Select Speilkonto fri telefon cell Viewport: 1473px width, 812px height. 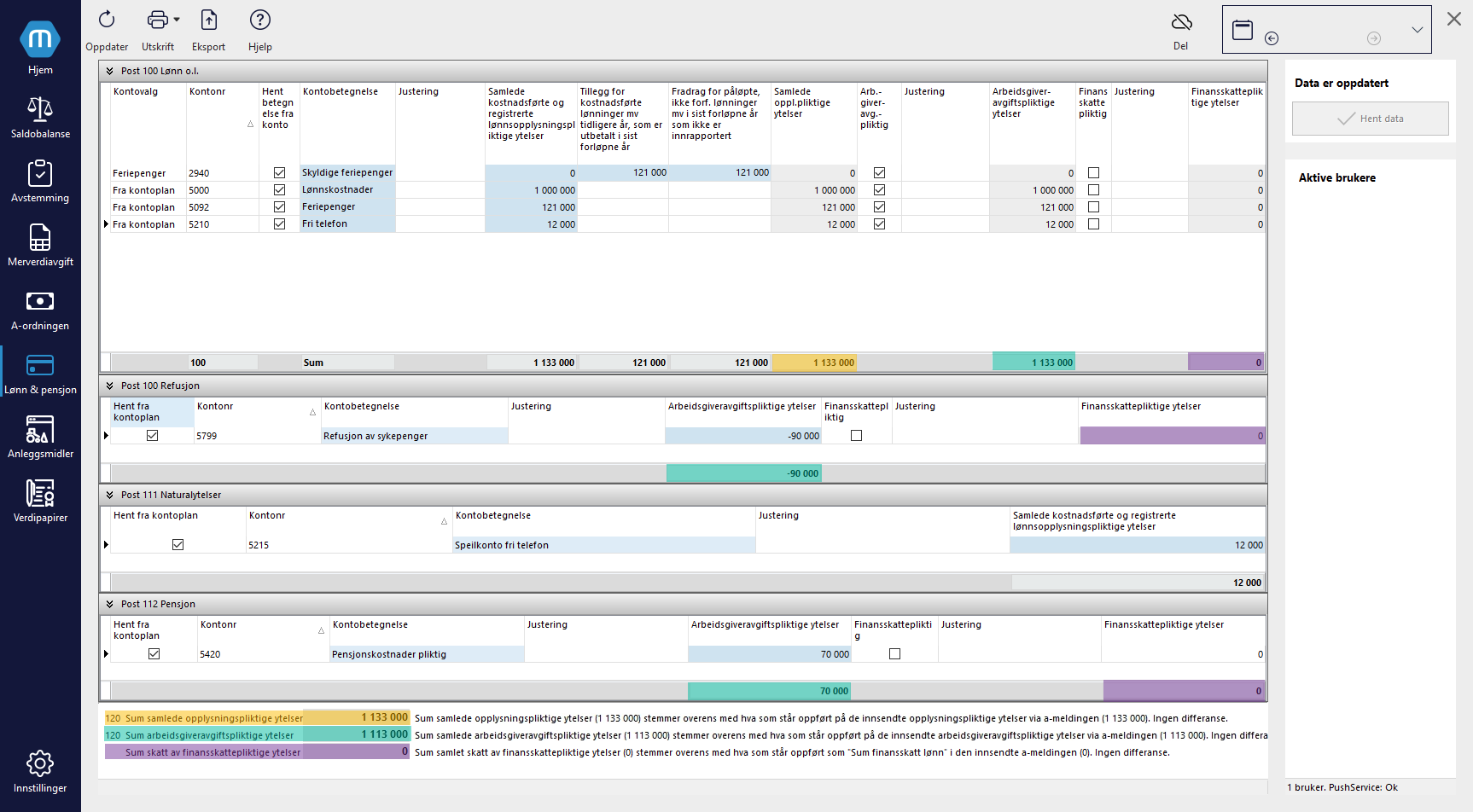pyautogui.click(x=603, y=545)
